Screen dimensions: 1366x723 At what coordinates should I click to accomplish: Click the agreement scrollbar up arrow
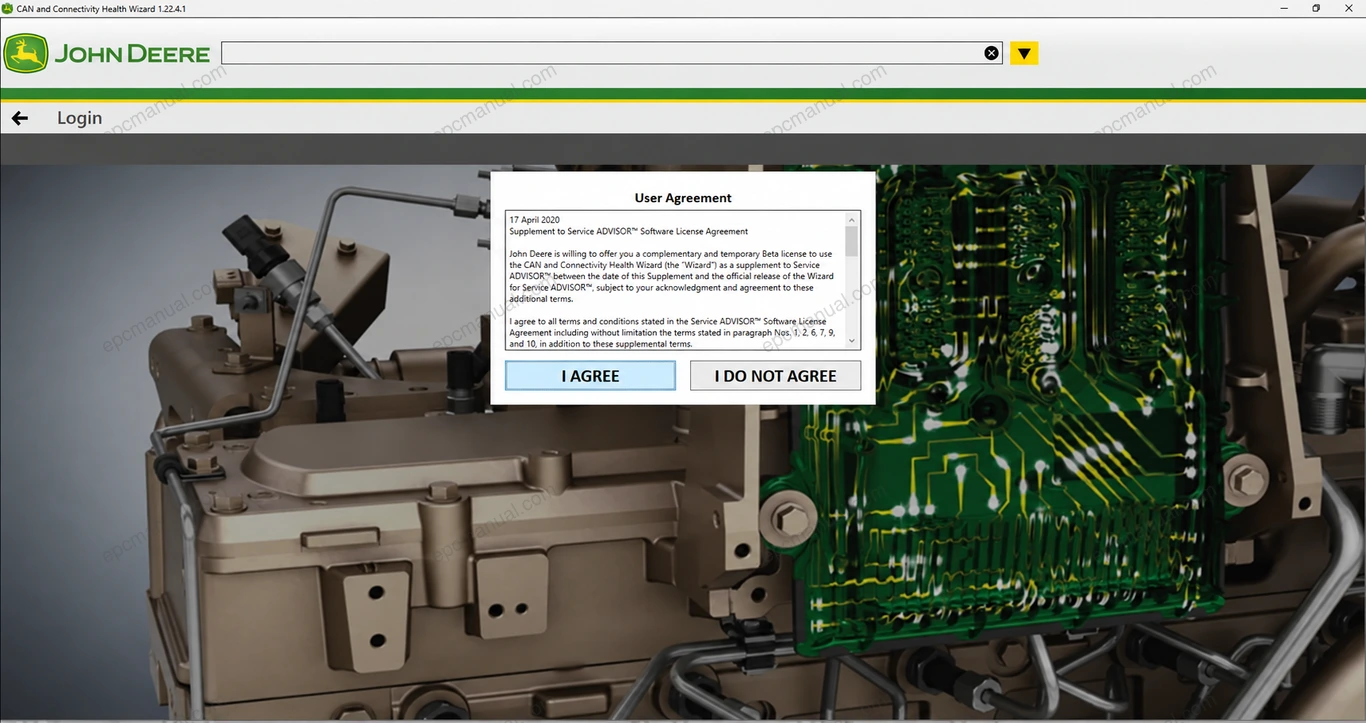tap(852, 218)
